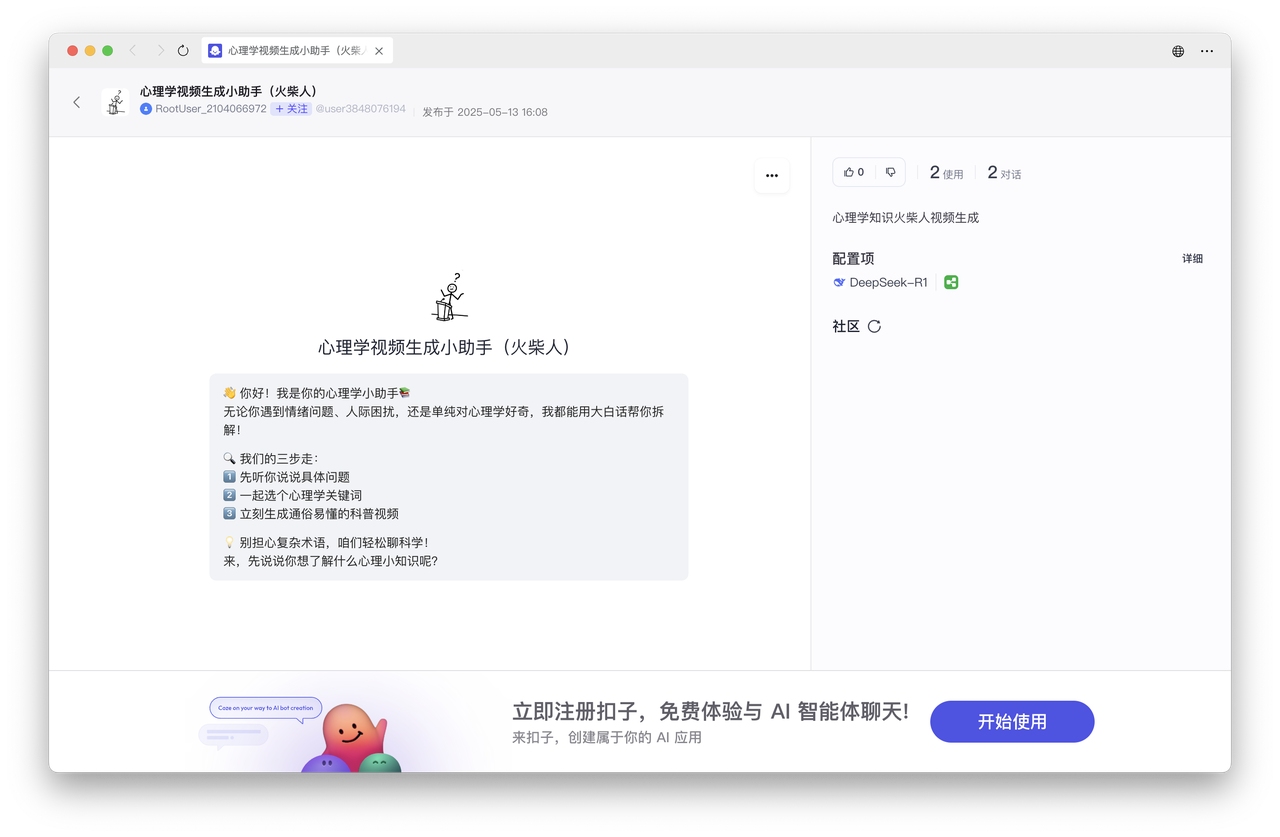Click the 2 使用 usage count
1280x837 pixels.
[x=946, y=173]
